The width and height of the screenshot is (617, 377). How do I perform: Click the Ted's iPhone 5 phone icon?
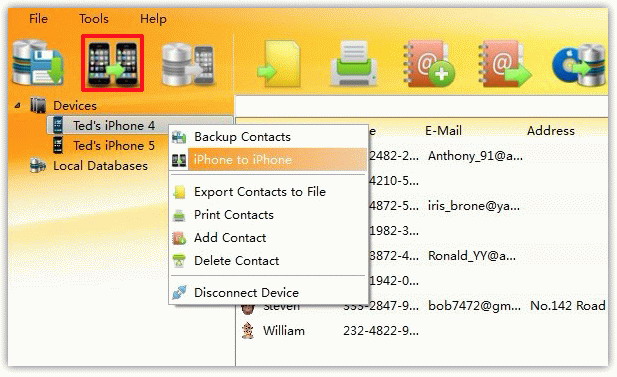(x=58, y=145)
